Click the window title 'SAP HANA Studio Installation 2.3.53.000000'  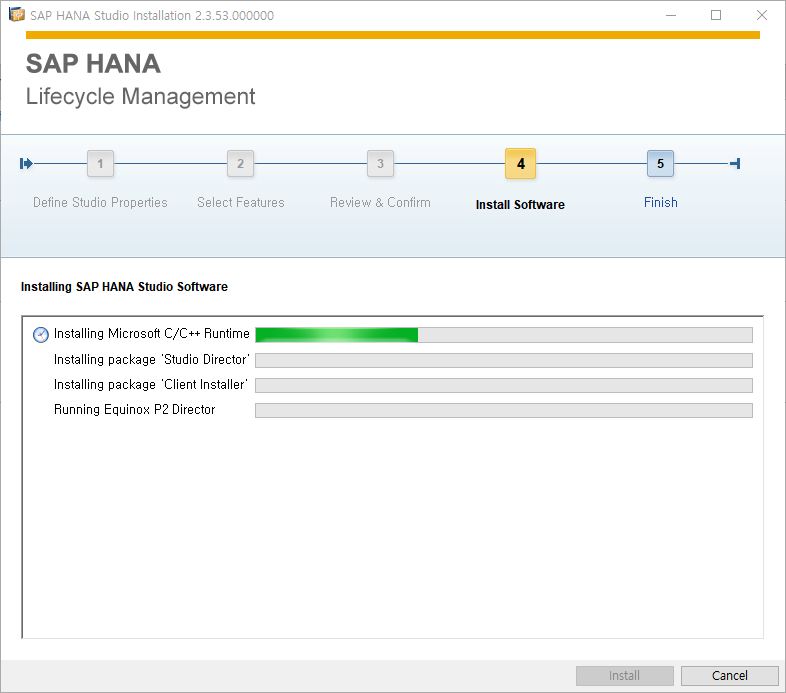coord(152,16)
